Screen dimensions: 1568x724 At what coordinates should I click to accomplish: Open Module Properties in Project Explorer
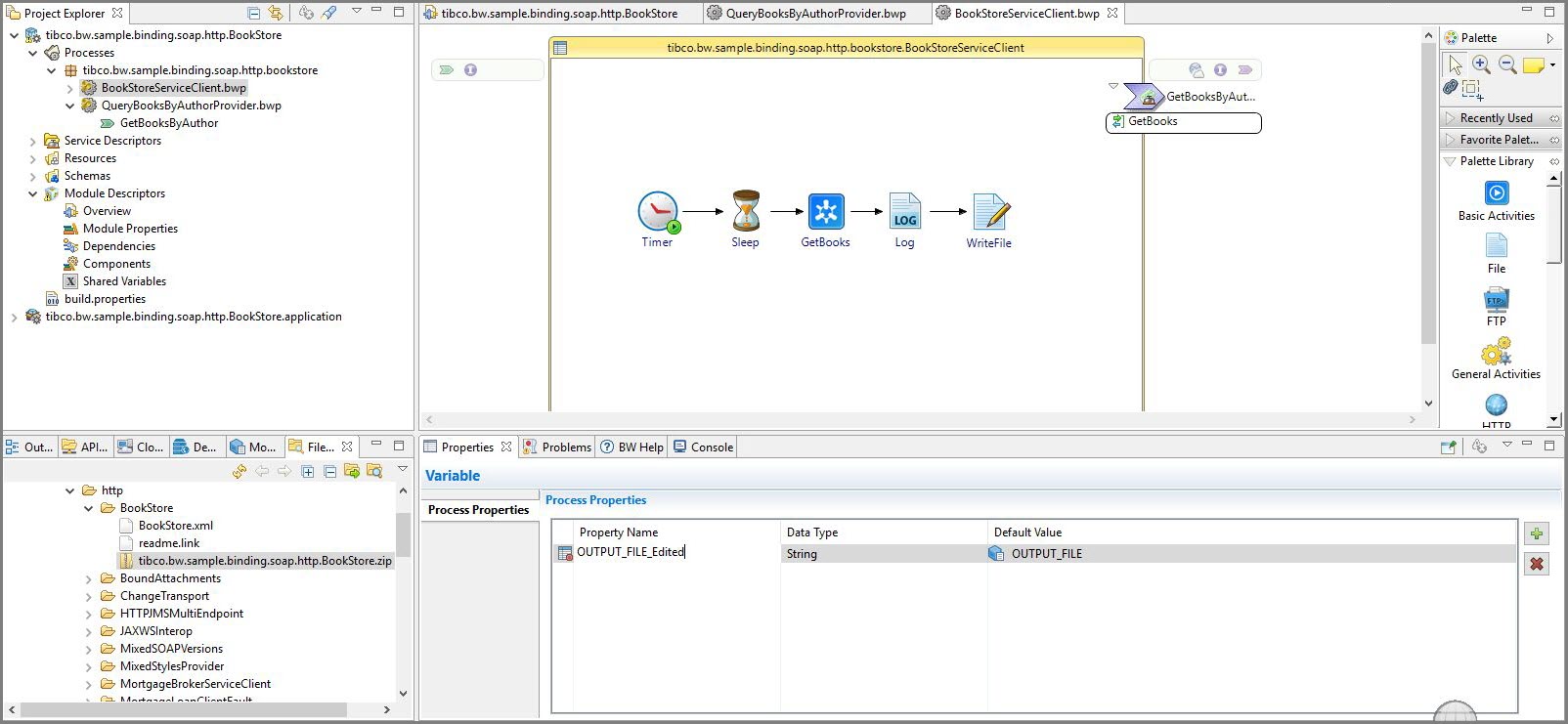click(130, 229)
